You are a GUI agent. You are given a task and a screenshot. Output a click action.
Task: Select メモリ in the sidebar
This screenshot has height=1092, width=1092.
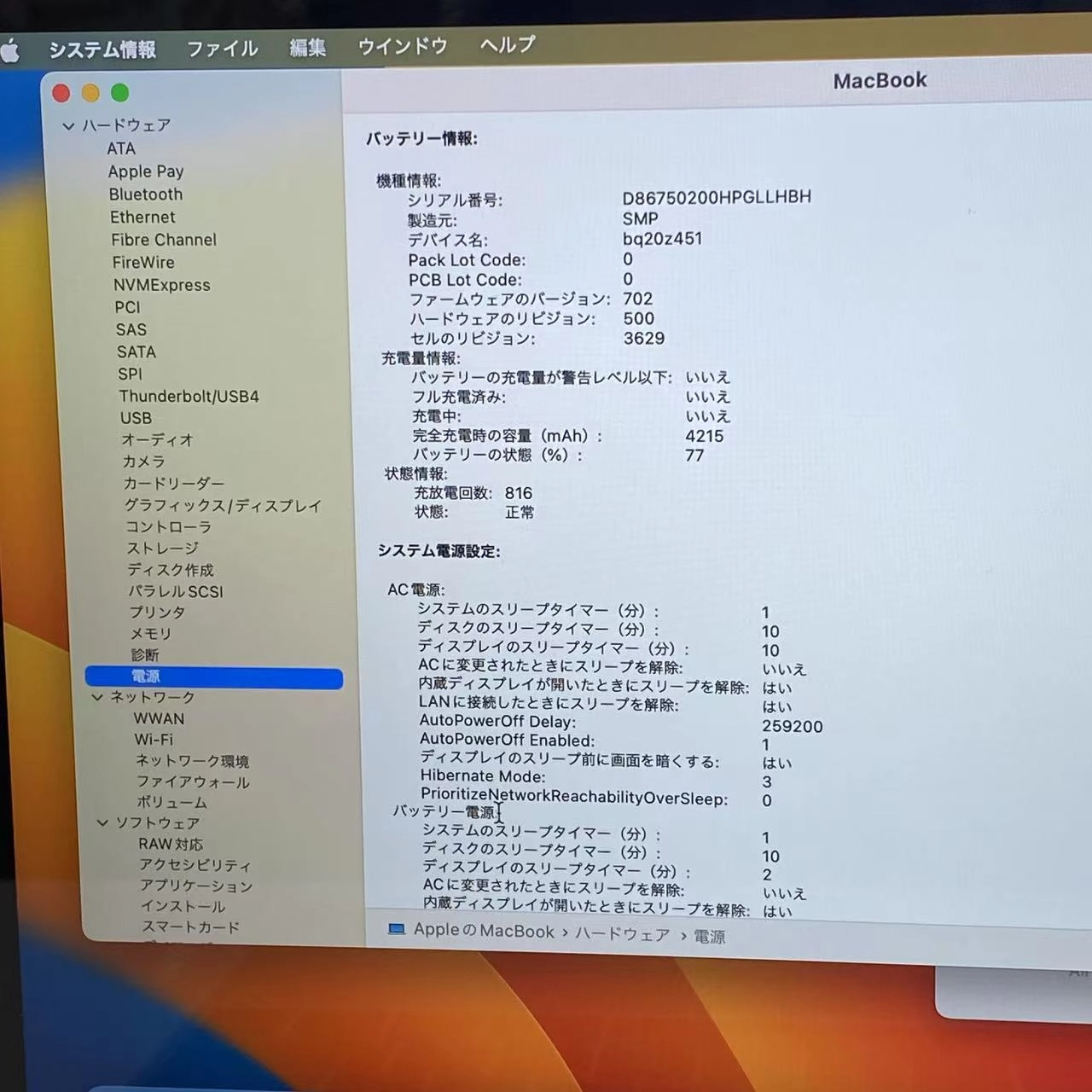pyautogui.click(x=152, y=633)
